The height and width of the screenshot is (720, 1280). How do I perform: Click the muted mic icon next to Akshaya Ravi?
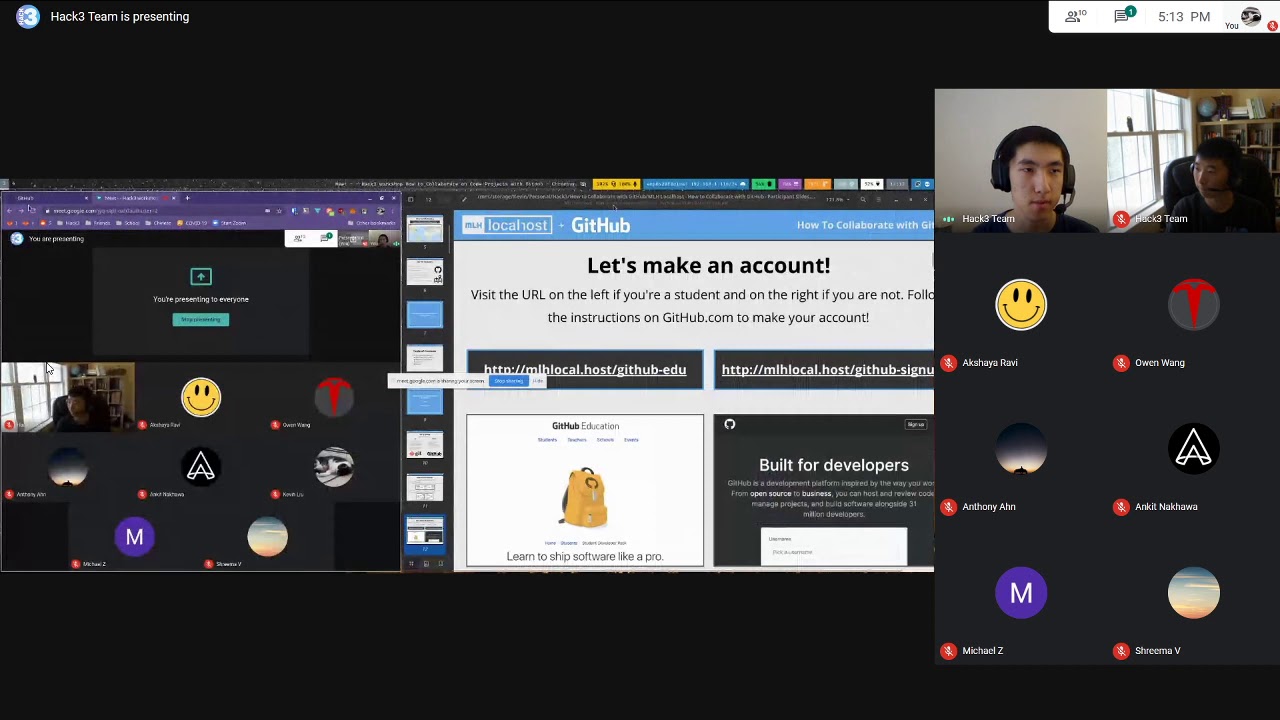click(948, 363)
